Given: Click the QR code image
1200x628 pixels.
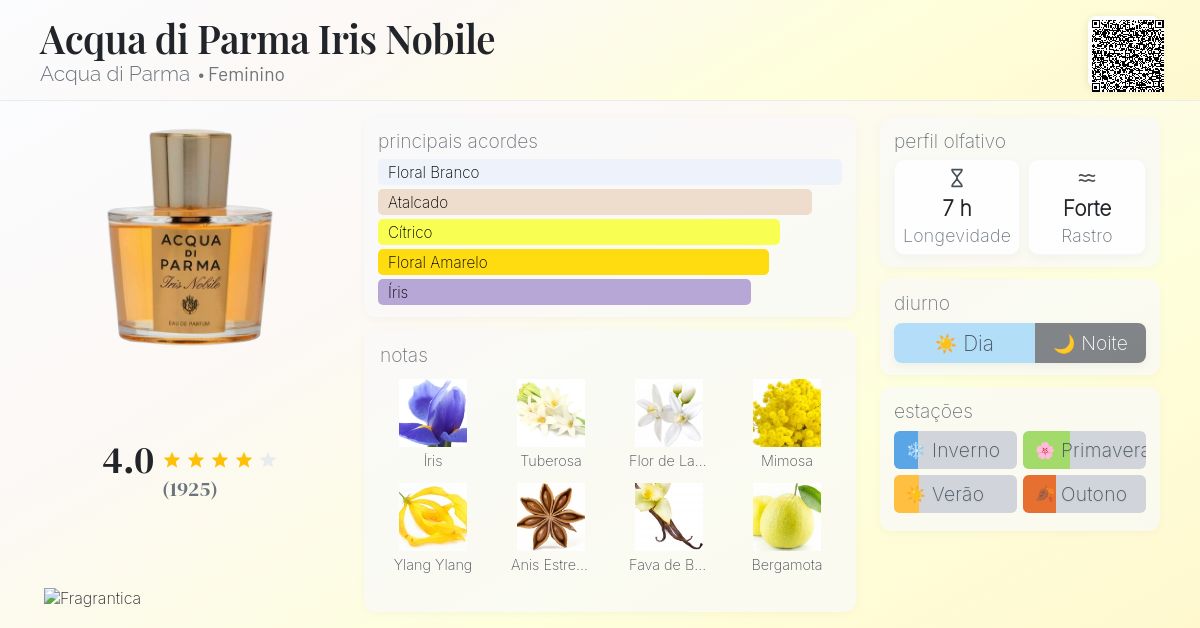Looking at the screenshot, I should click(1127, 56).
